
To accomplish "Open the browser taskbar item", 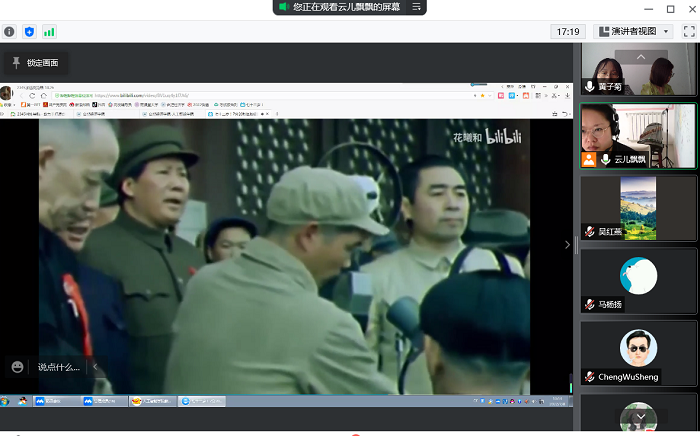I will [202, 401].
